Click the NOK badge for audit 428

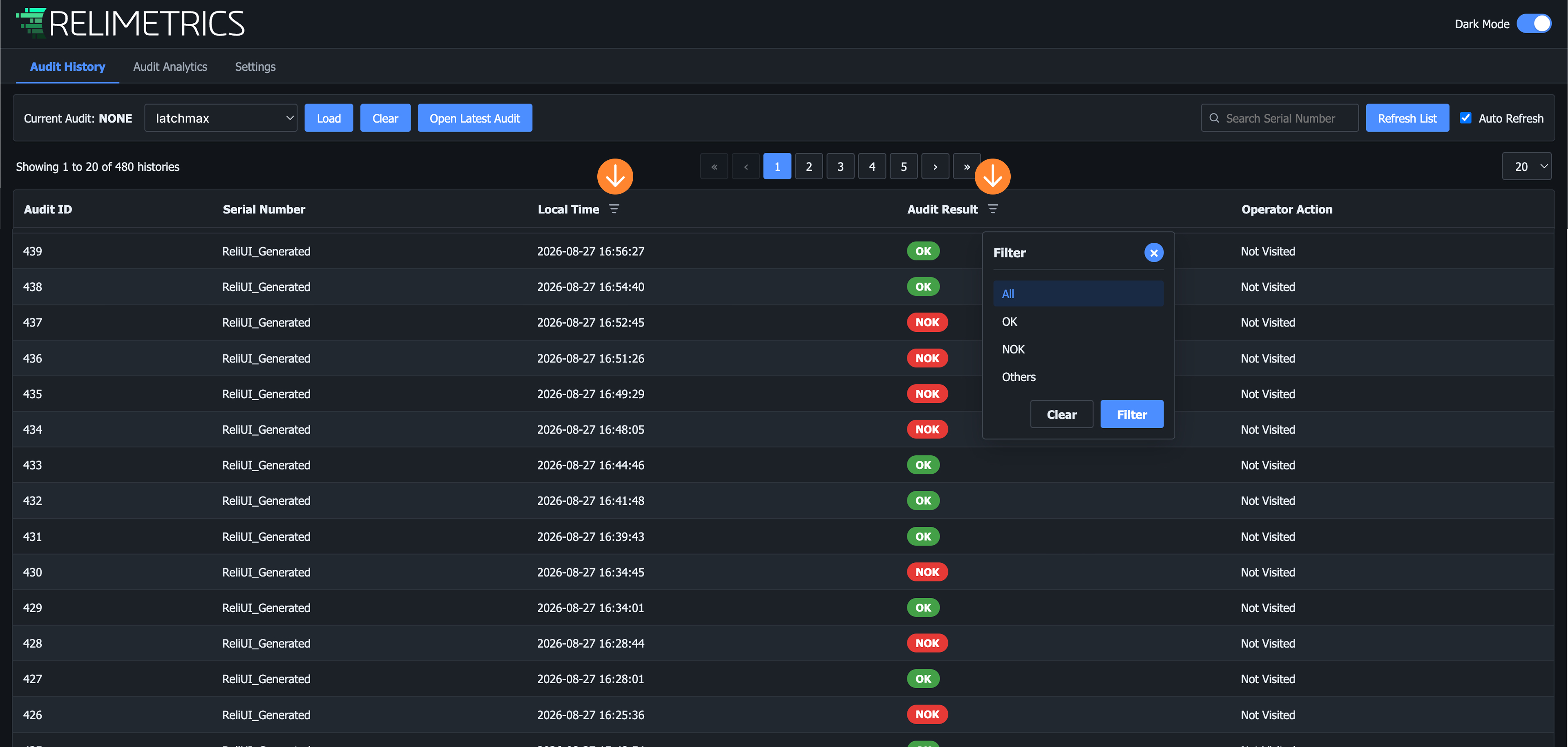pyautogui.click(x=927, y=644)
